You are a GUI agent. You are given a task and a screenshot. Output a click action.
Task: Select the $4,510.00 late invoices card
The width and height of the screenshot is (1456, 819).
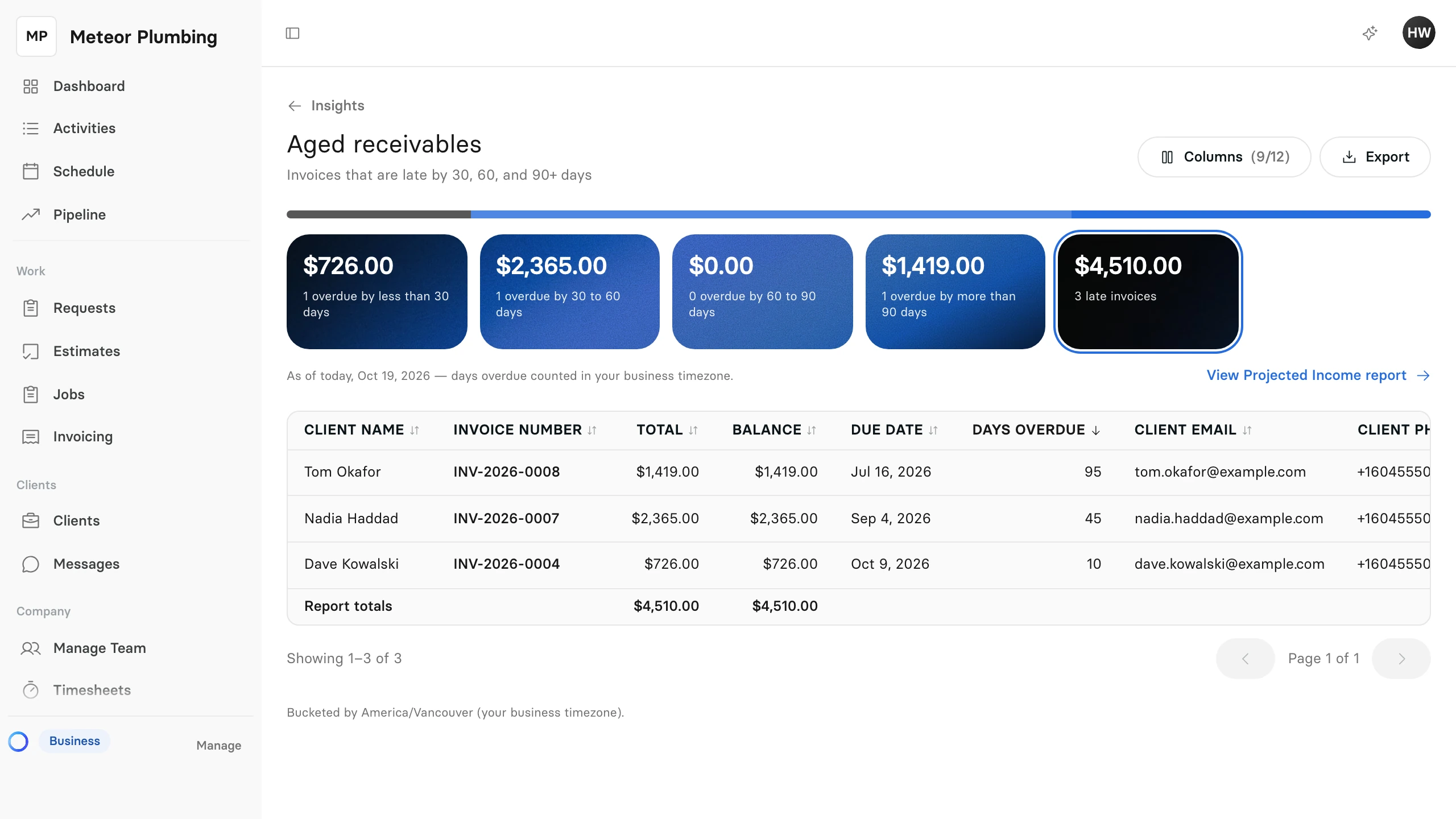coord(1148,292)
